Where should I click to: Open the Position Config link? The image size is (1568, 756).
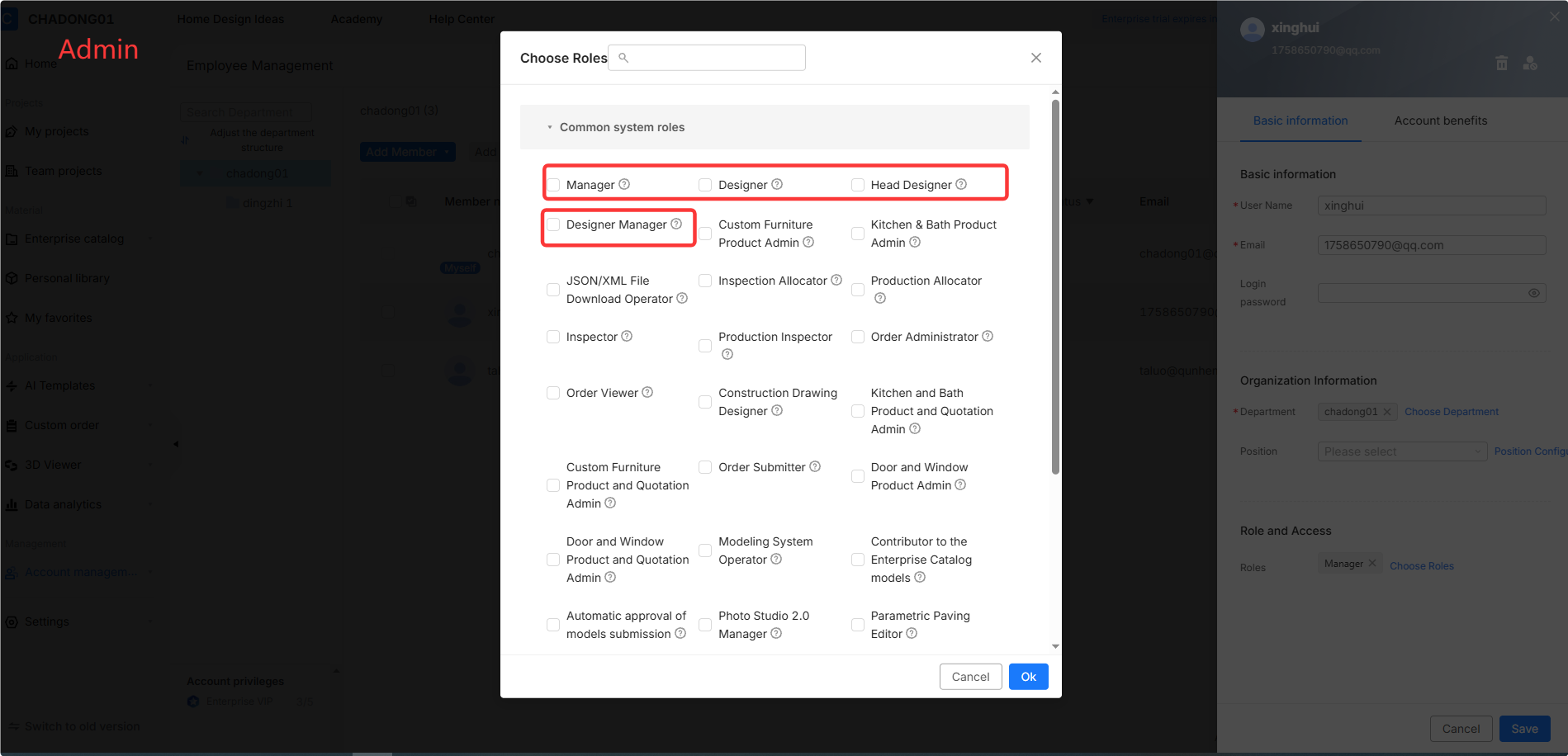click(1530, 451)
